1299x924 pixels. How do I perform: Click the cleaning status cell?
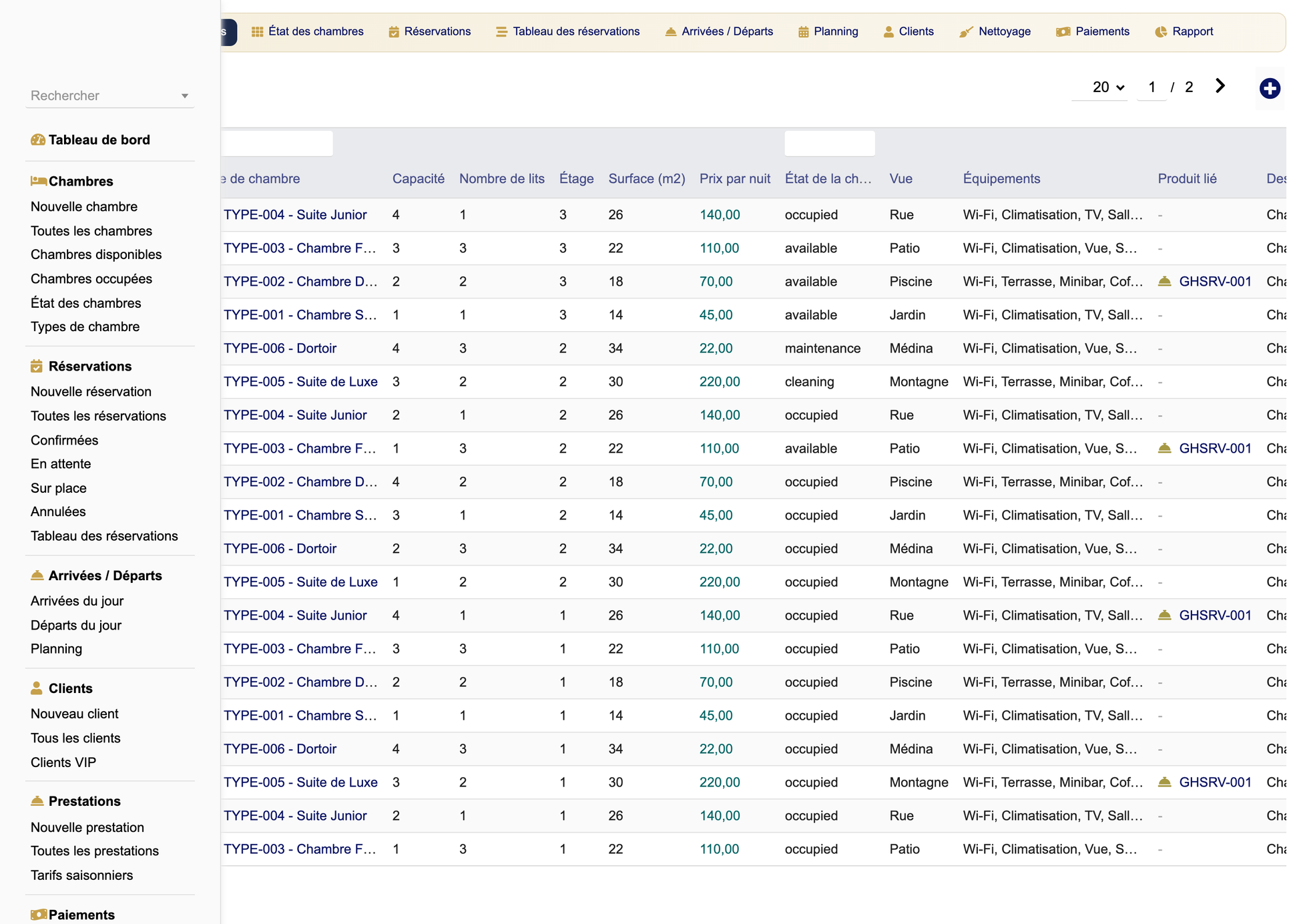coord(810,381)
